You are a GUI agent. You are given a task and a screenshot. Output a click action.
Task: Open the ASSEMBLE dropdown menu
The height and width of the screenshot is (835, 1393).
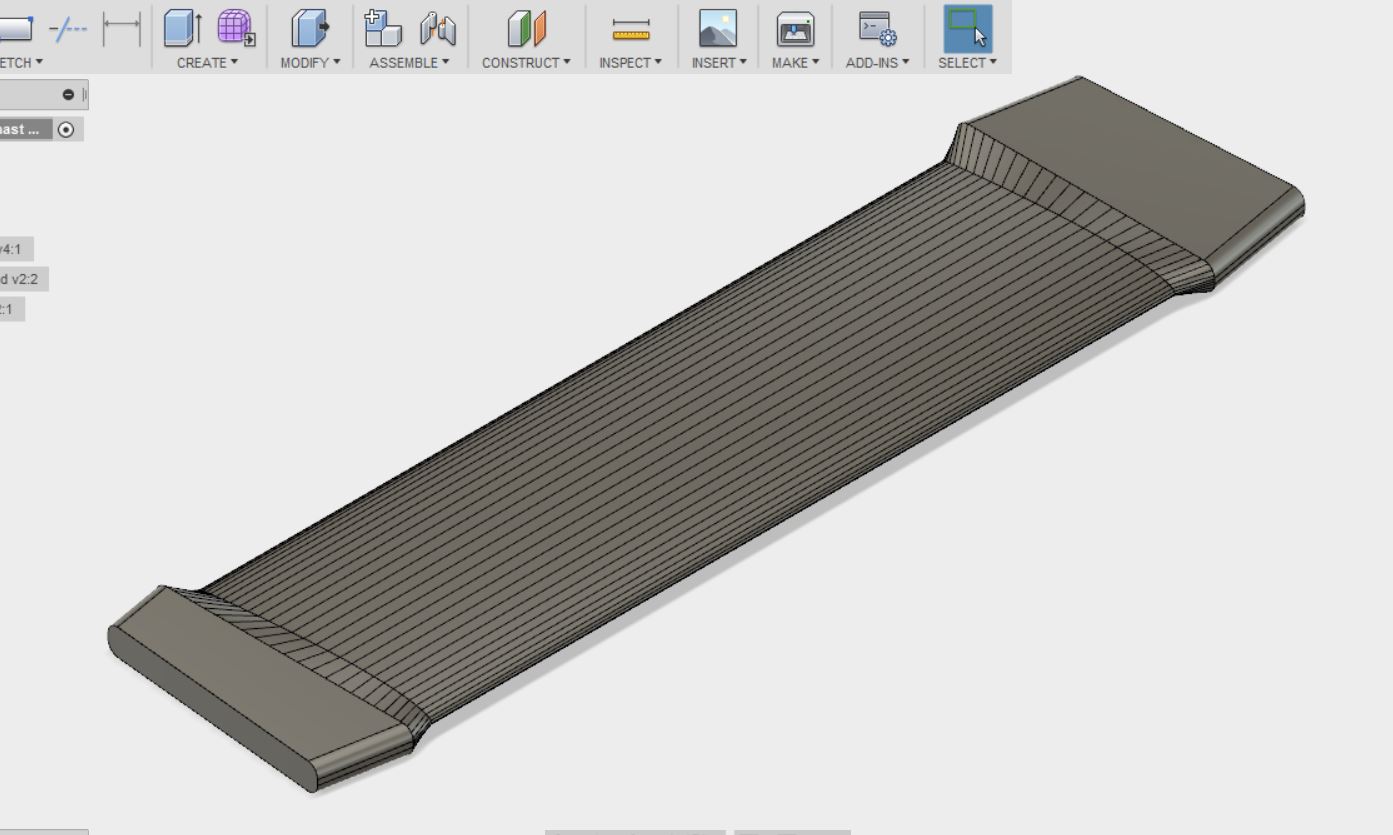click(409, 62)
